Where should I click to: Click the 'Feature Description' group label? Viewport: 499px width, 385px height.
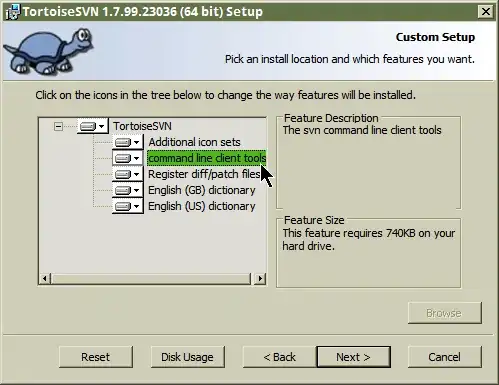coord(331,118)
